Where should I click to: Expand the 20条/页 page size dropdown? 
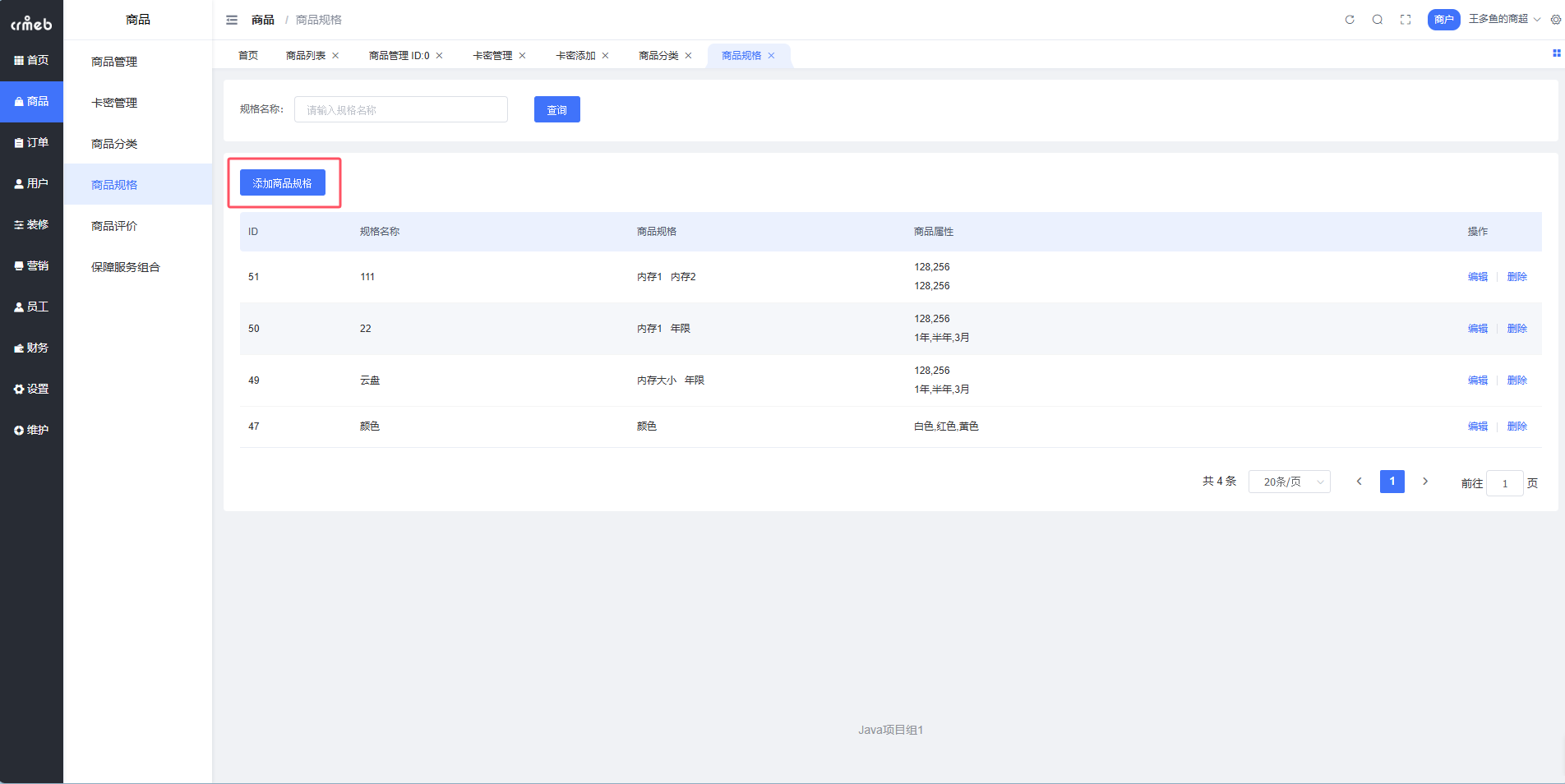(x=1289, y=482)
